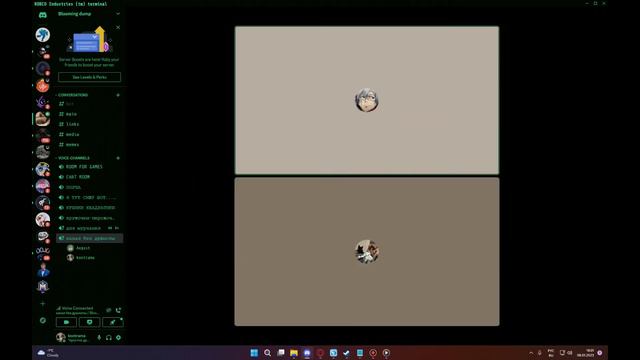This screenshot has width=640, height=360.
Task: Open User Settings gear
Action: coord(118,338)
